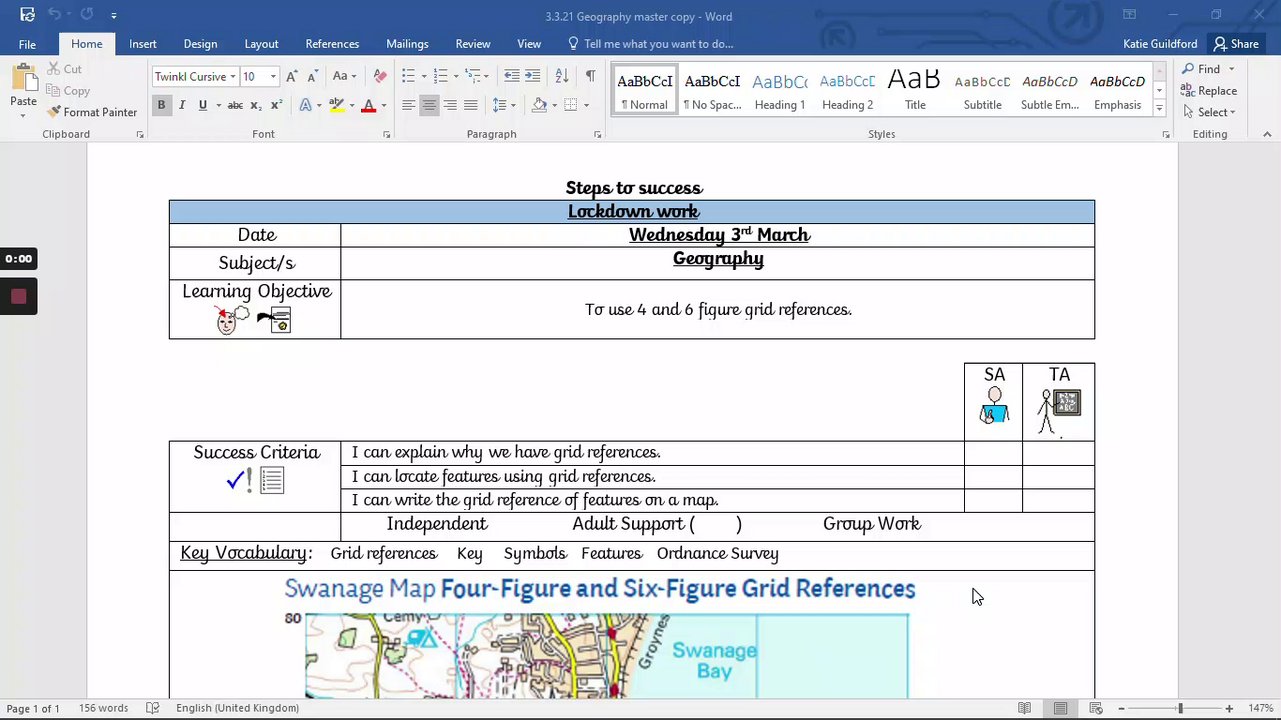Image resolution: width=1281 pixels, height=720 pixels.
Task: Toggle bold formatting
Action: coord(161,105)
